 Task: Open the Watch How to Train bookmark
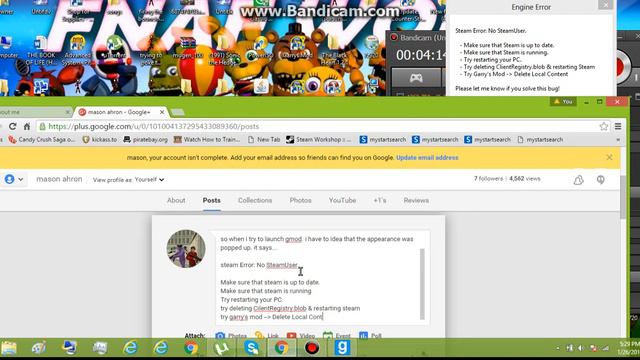207,140
